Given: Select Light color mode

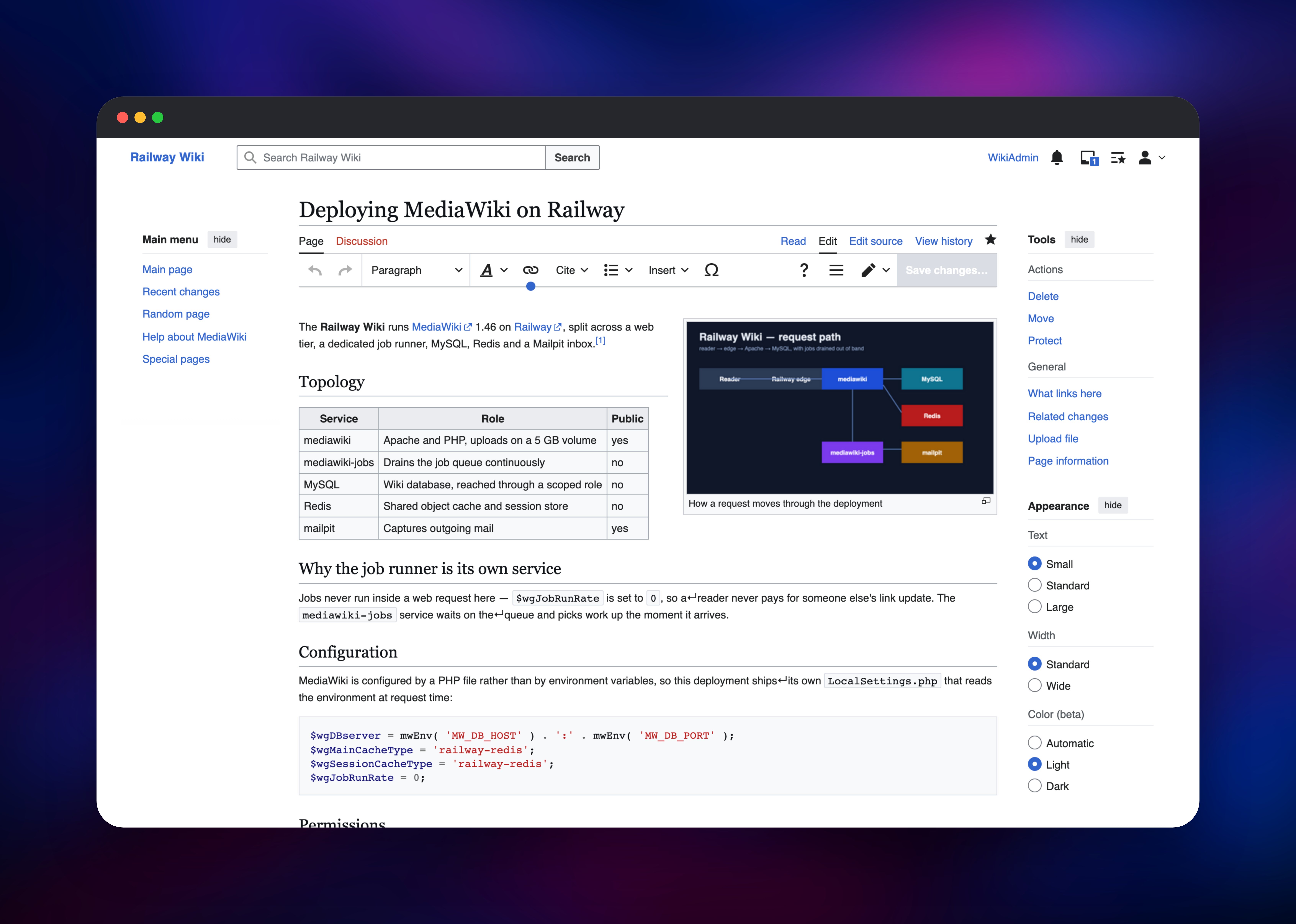Looking at the screenshot, I should (1035, 764).
